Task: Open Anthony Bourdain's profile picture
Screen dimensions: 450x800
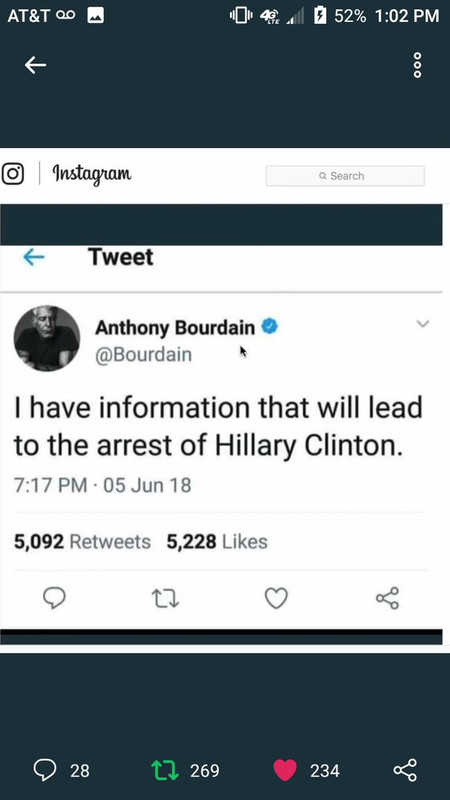Action: [47, 338]
